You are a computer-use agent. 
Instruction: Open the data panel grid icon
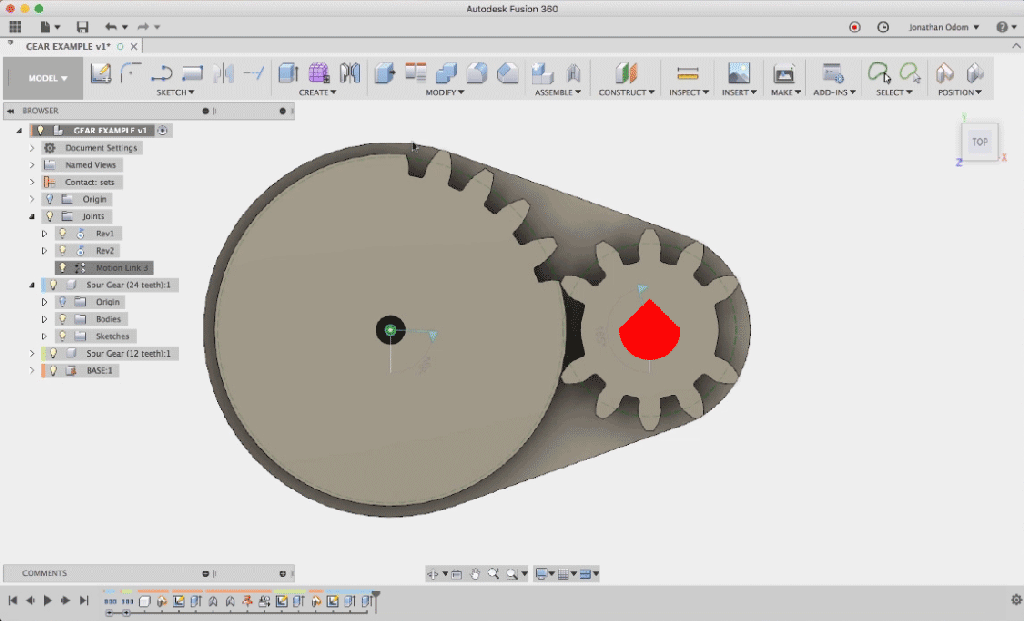click(x=15, y=27)
